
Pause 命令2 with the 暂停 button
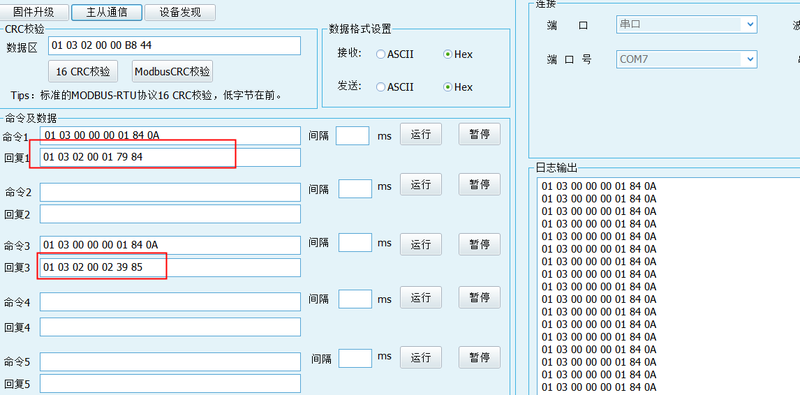tap(480, 184)
